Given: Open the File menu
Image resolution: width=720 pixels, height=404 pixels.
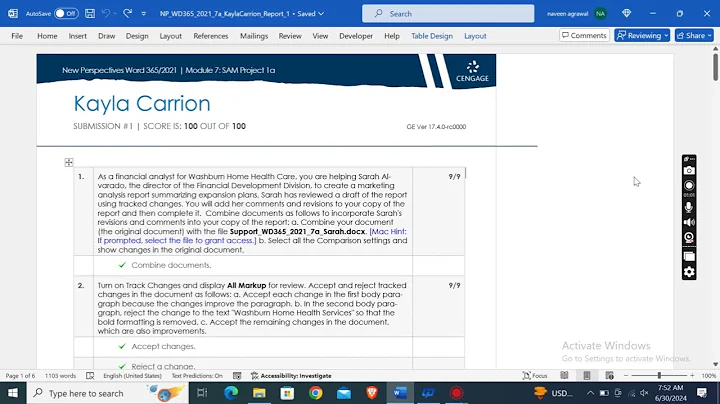Looking at the screenshot, I should [17, 36].
